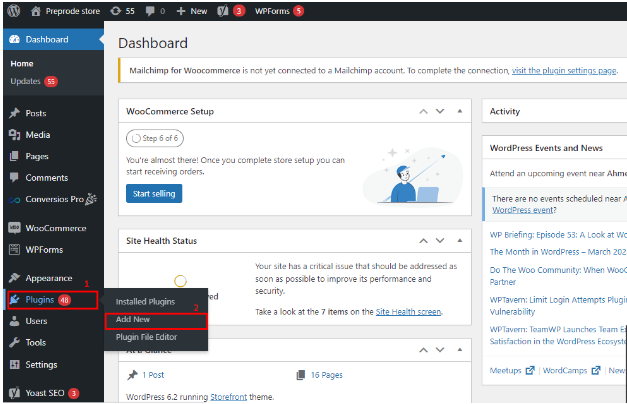Viewport: 627px width, 404px height.
Task: Click the pages icon beside 16 Pages
Action: [x=301, y=375]
